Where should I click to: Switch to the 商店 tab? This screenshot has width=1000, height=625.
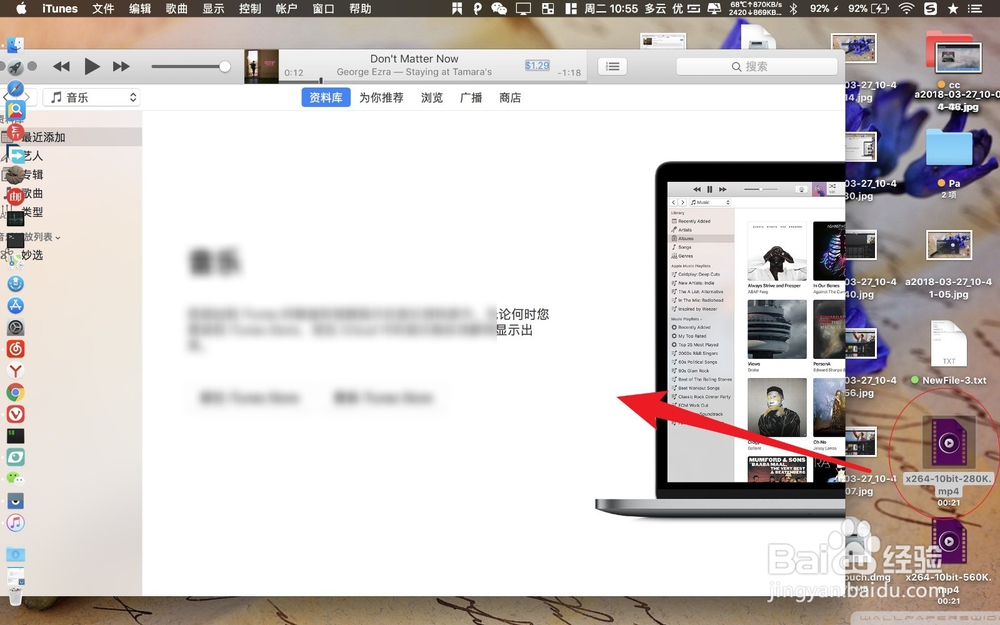510,98
